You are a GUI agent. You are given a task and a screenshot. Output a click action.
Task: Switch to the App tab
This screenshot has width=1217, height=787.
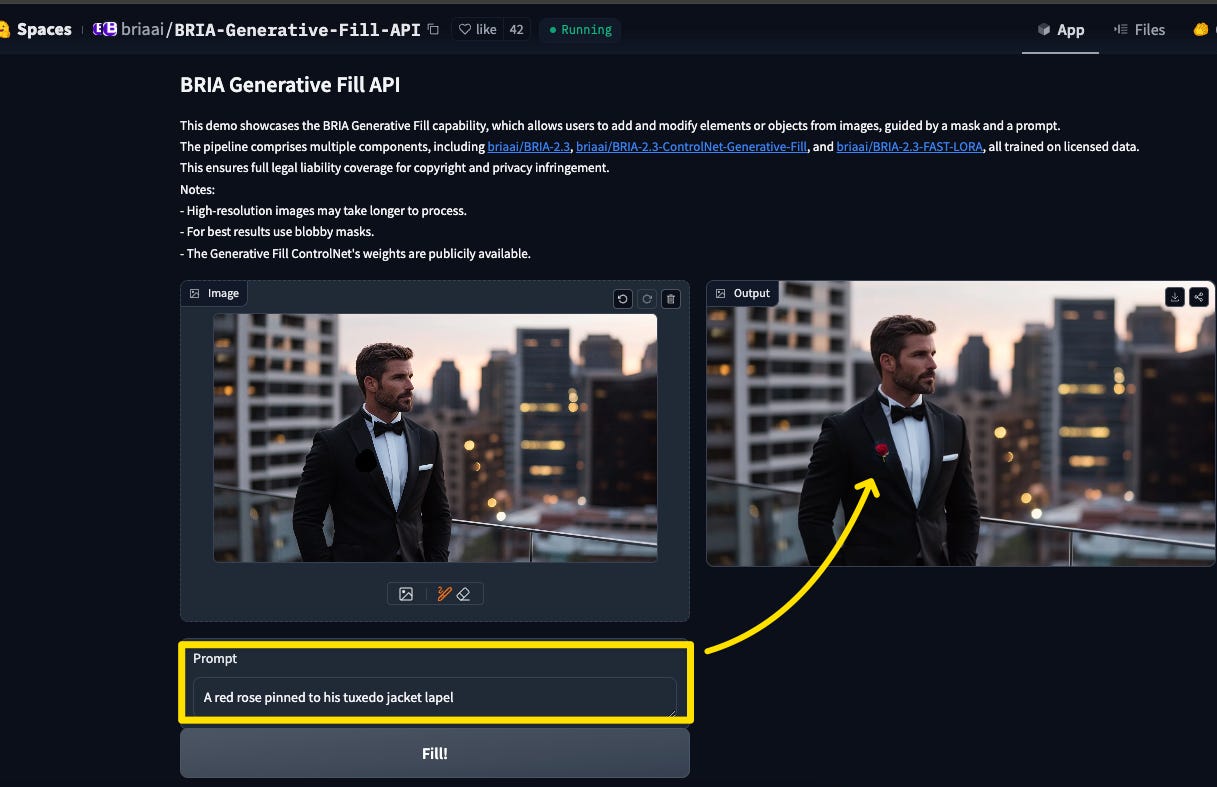[1062, 30]
